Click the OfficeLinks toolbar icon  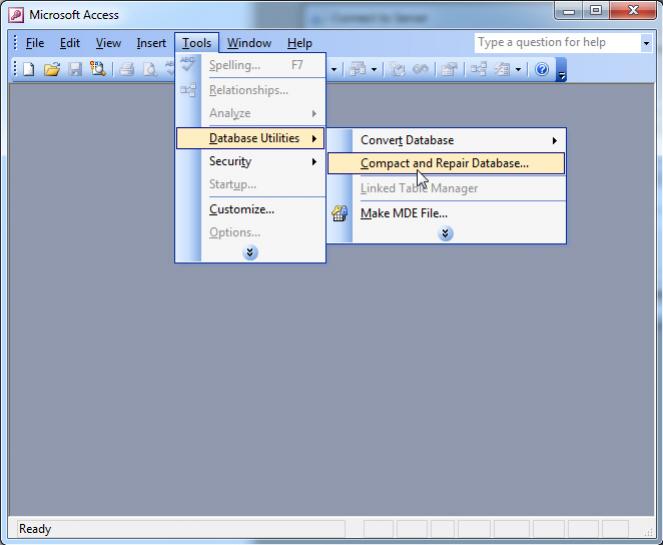tap(358, 69)
